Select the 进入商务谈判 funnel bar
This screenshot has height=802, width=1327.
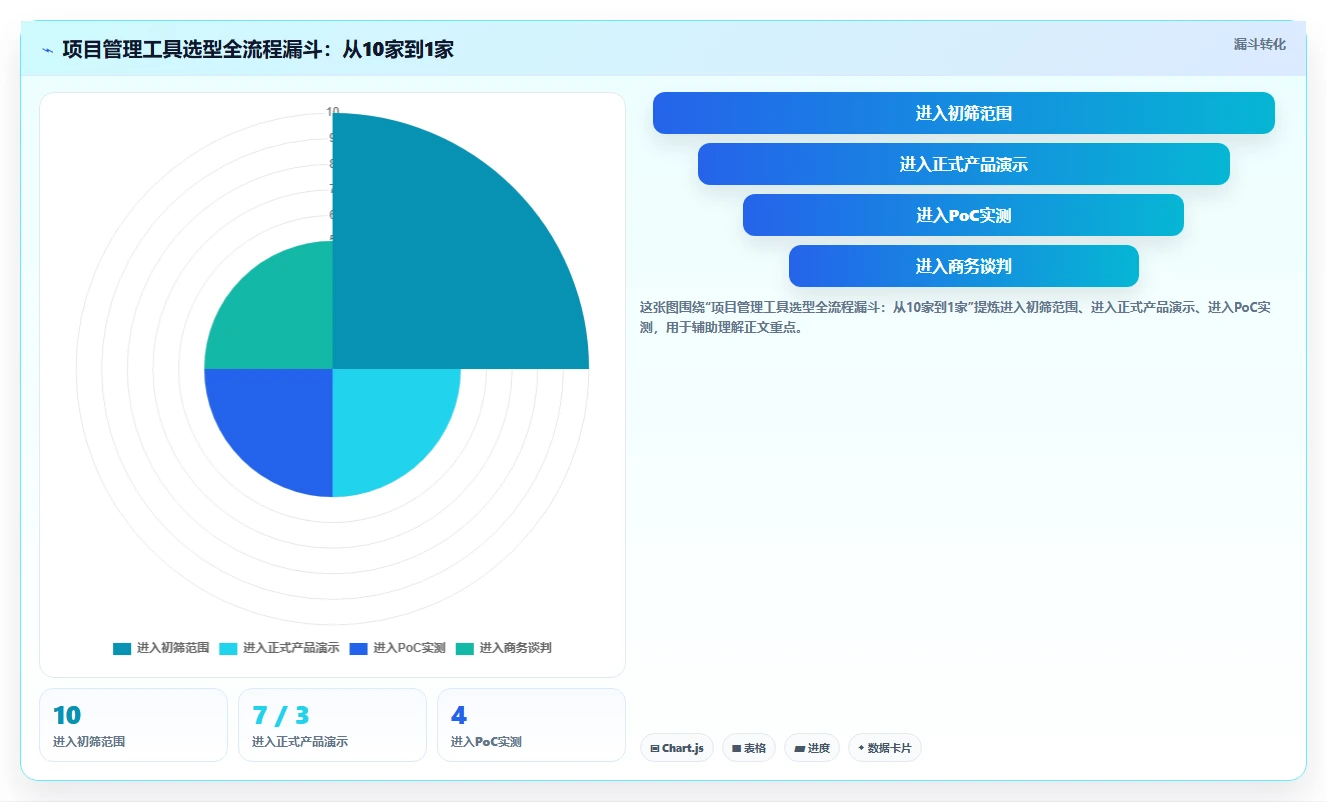[x=964, y=266]
